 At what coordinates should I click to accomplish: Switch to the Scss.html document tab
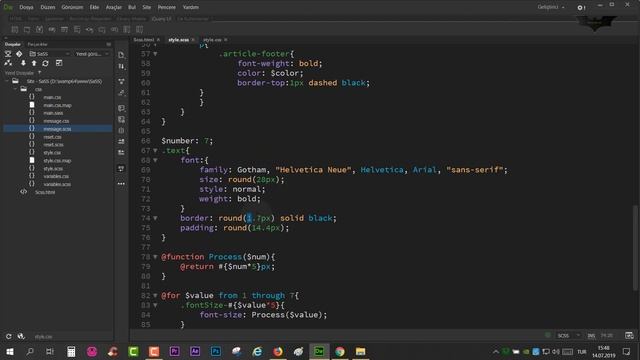click(x=144, y=40)
